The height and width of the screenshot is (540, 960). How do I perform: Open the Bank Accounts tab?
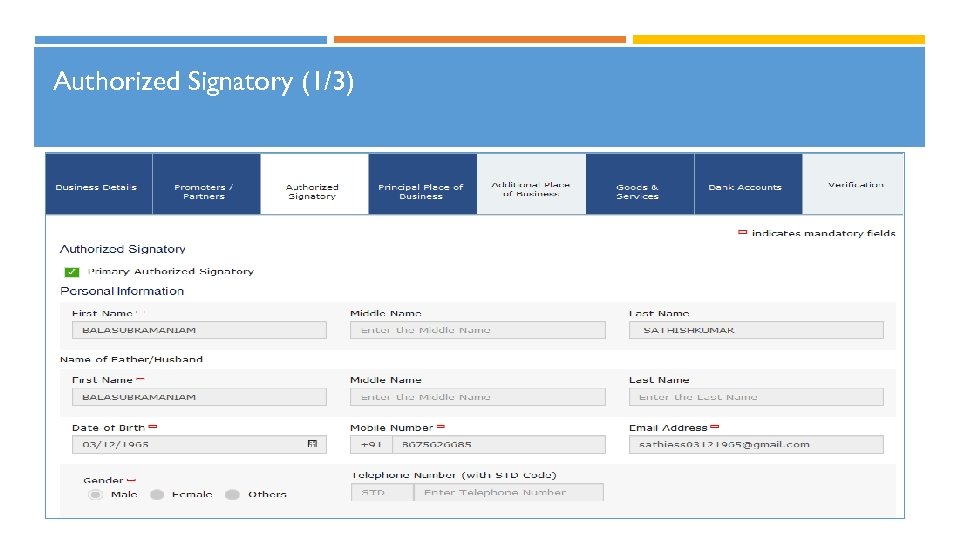point(748,184)
